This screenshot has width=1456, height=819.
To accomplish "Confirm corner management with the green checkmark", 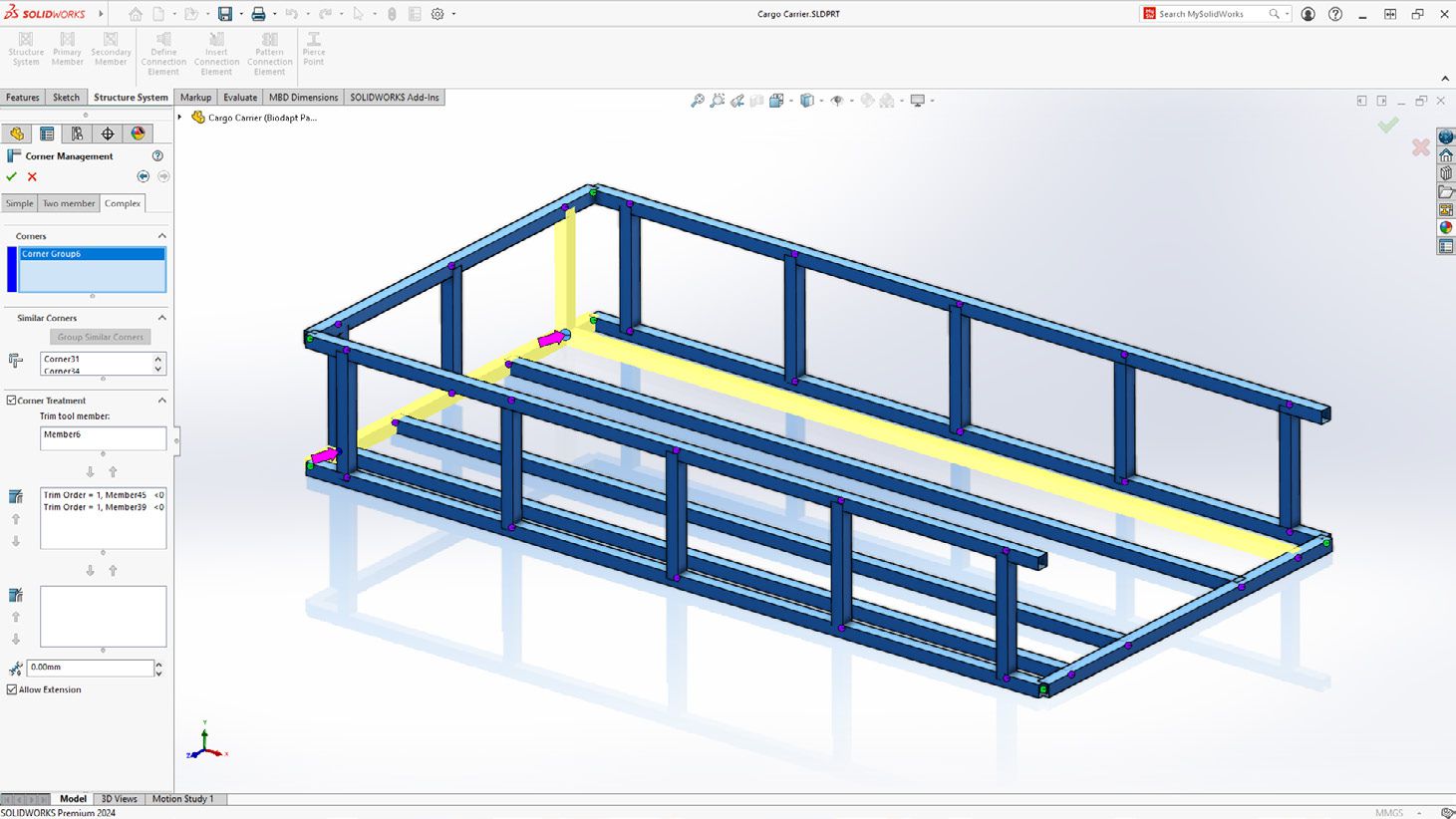I will pyautogui.click(x=11, y=175).
